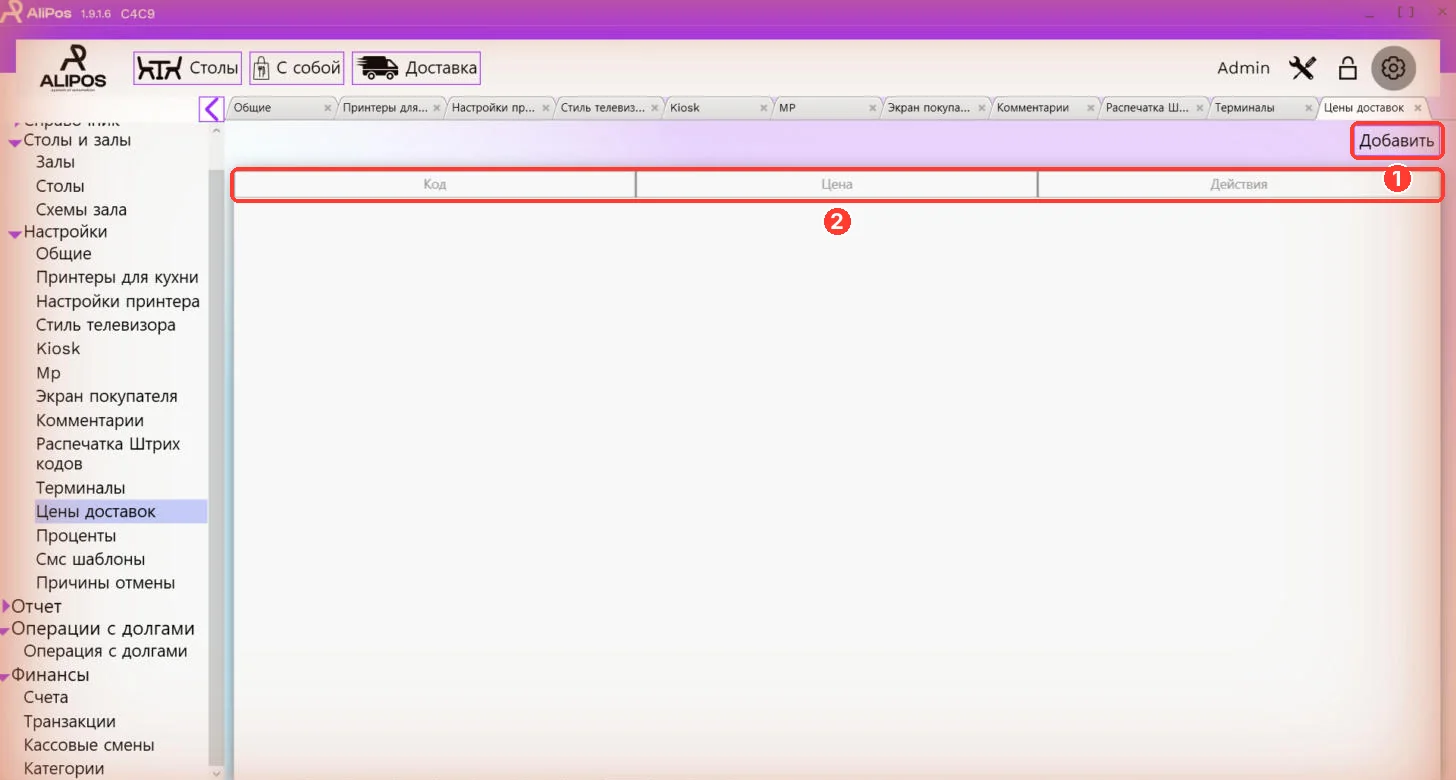Open Проценты in the sidebar

76,536
